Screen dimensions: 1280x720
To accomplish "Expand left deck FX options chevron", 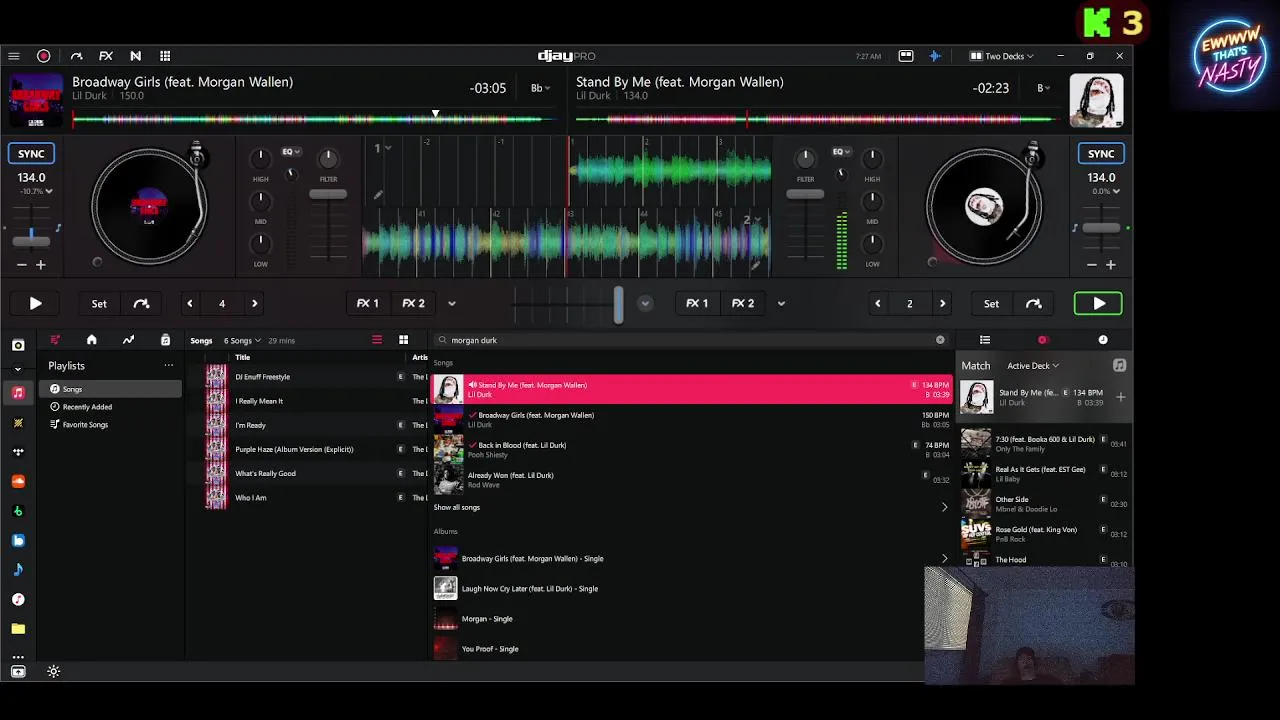I will click(x=452, y=303).
